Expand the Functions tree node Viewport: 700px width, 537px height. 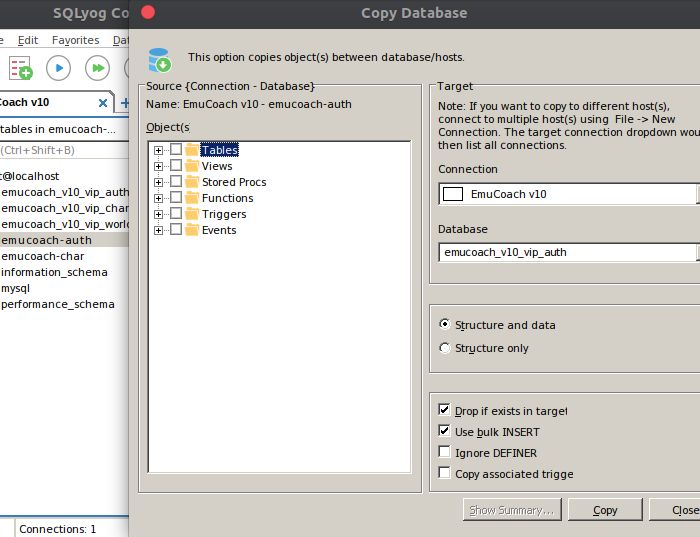[158, 199]
